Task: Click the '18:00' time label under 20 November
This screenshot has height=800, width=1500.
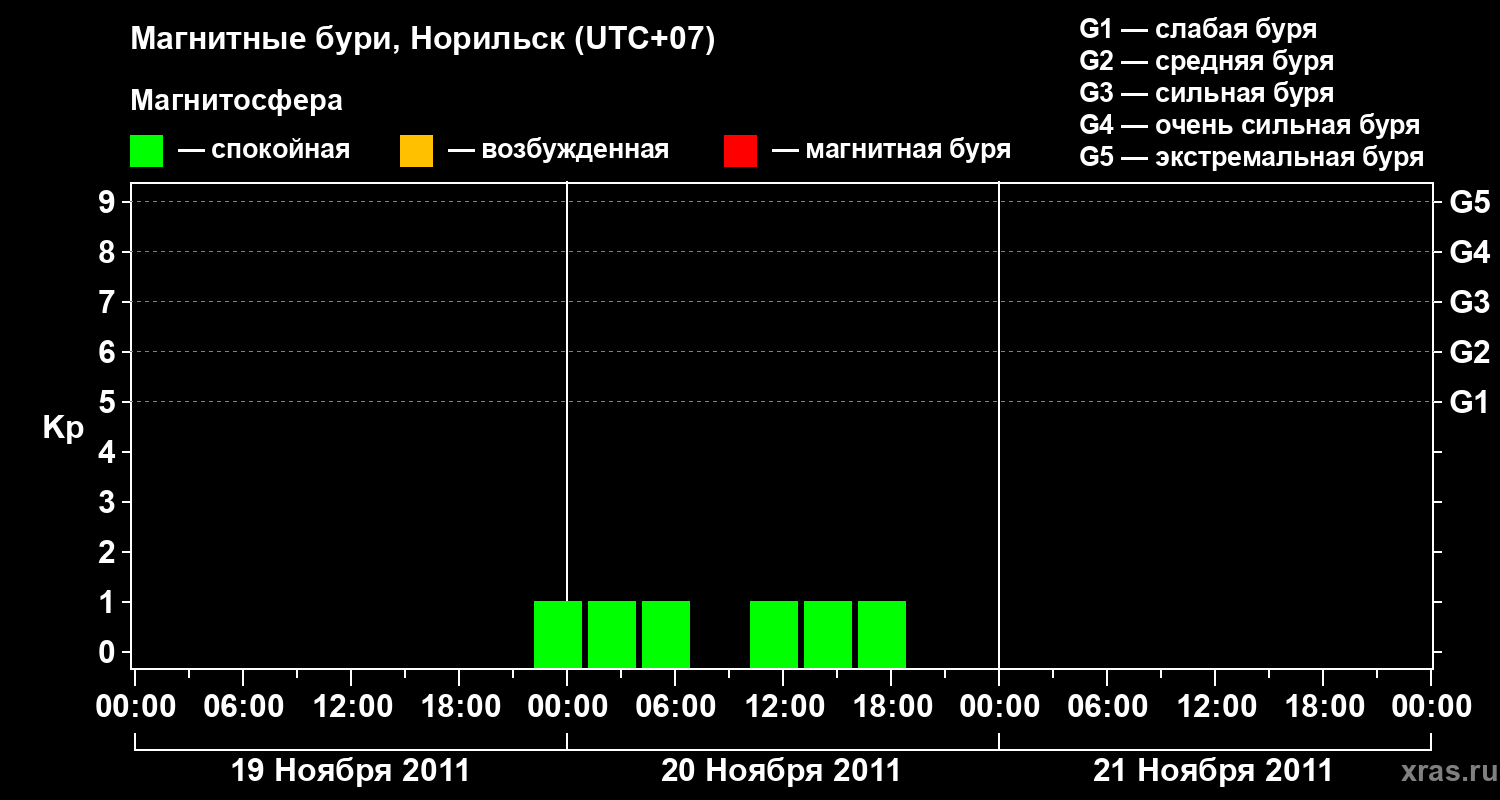Action: 892,707
